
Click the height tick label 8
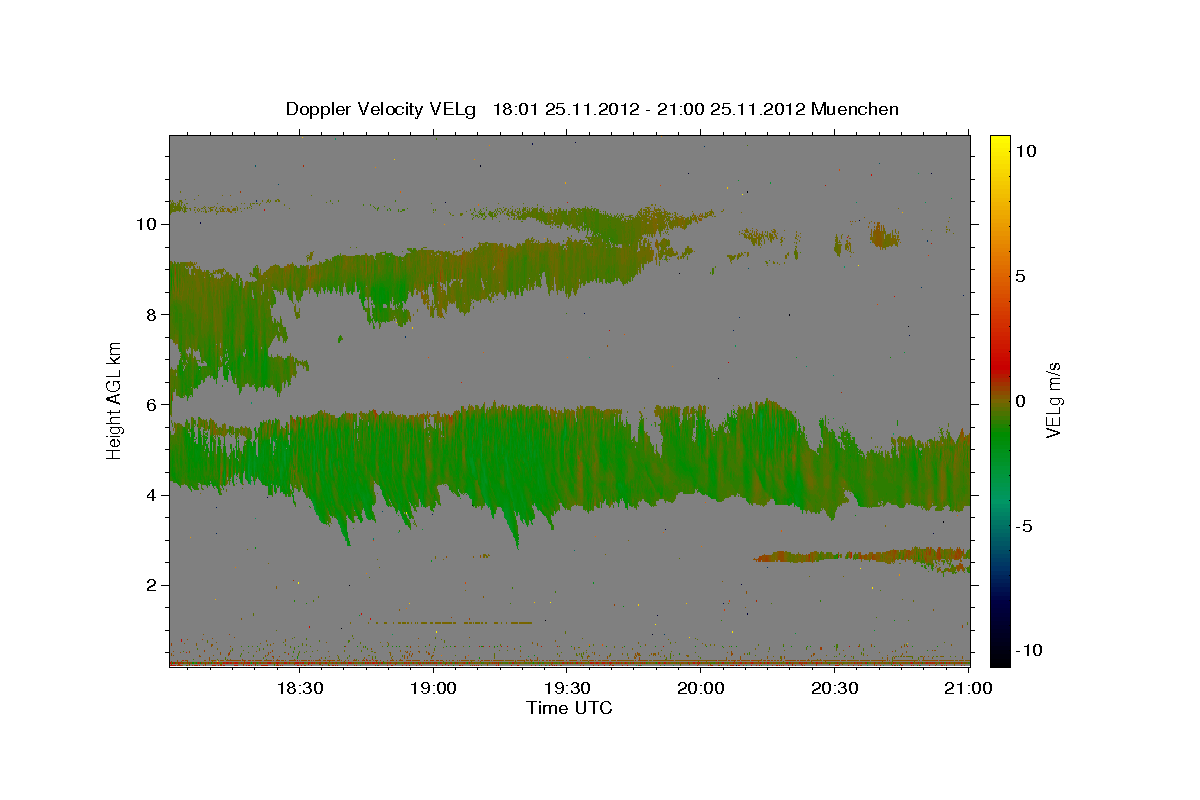pyautogui.click(x=151, y=314)
